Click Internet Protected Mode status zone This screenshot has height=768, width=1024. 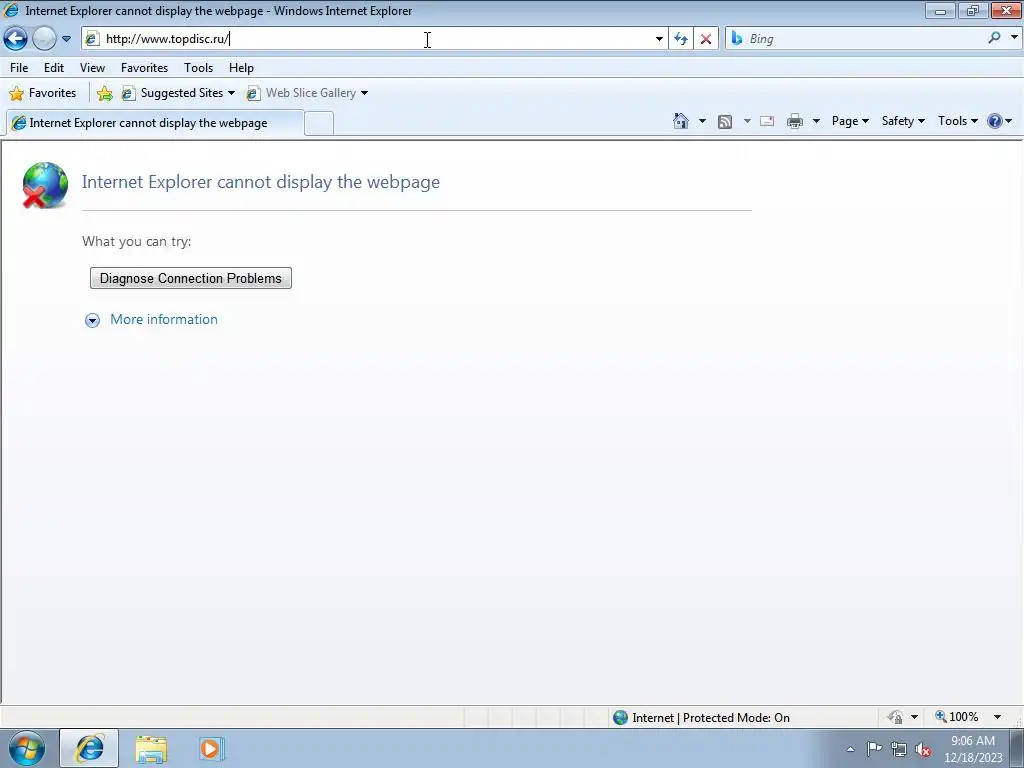coord(702,718)
